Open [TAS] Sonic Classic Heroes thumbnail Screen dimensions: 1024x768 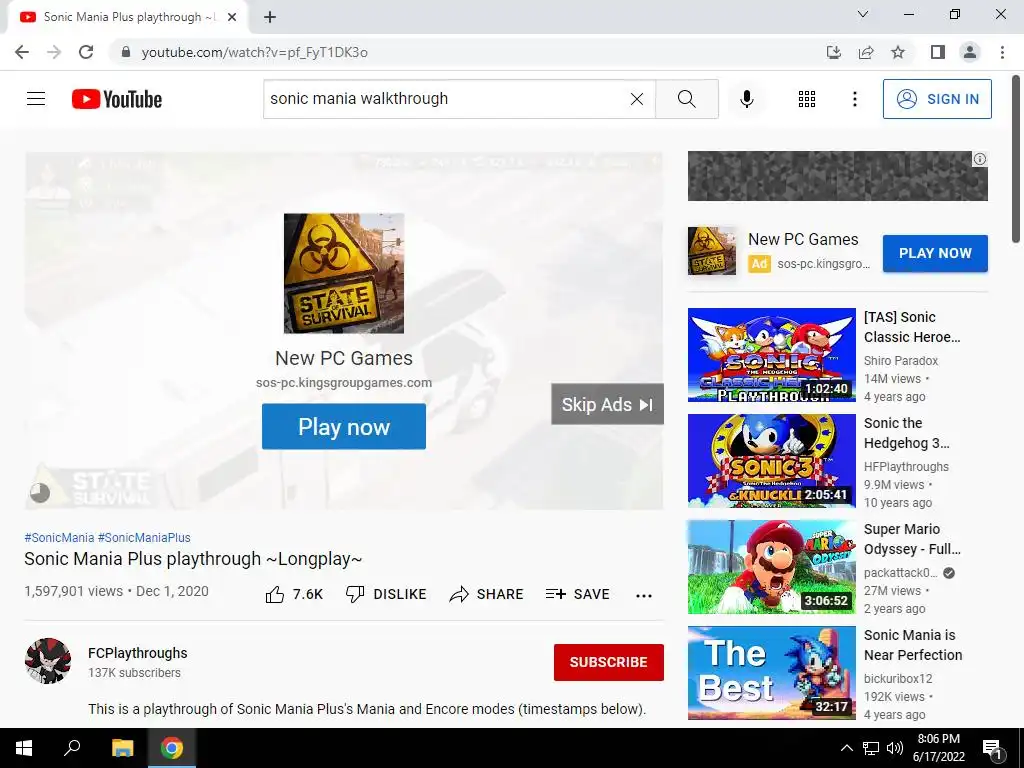click(x=771, y=355)
